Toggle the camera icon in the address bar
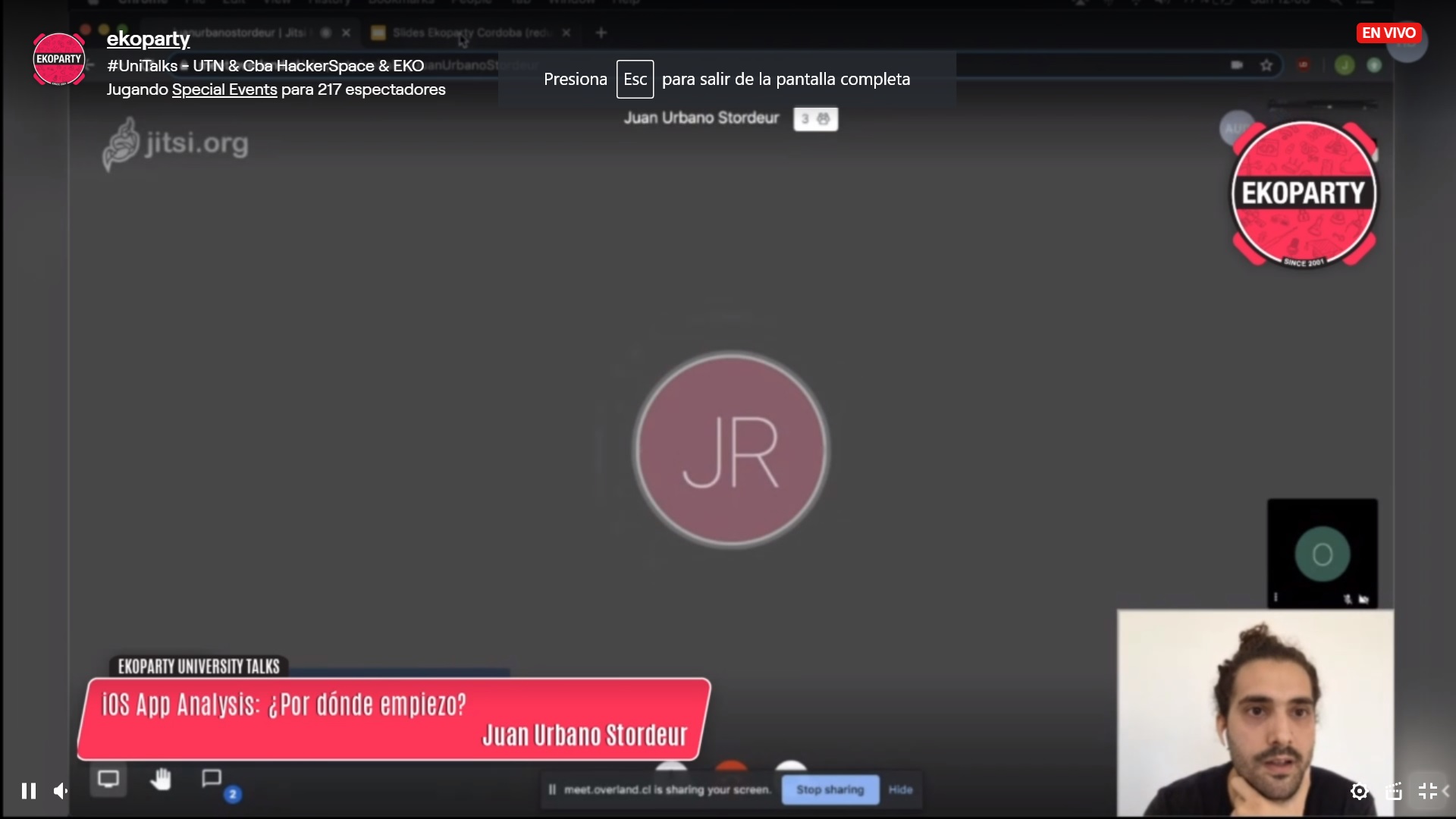Image resolution: width=1456 pixels, height=819 pixels. (x=1237, y=65)
